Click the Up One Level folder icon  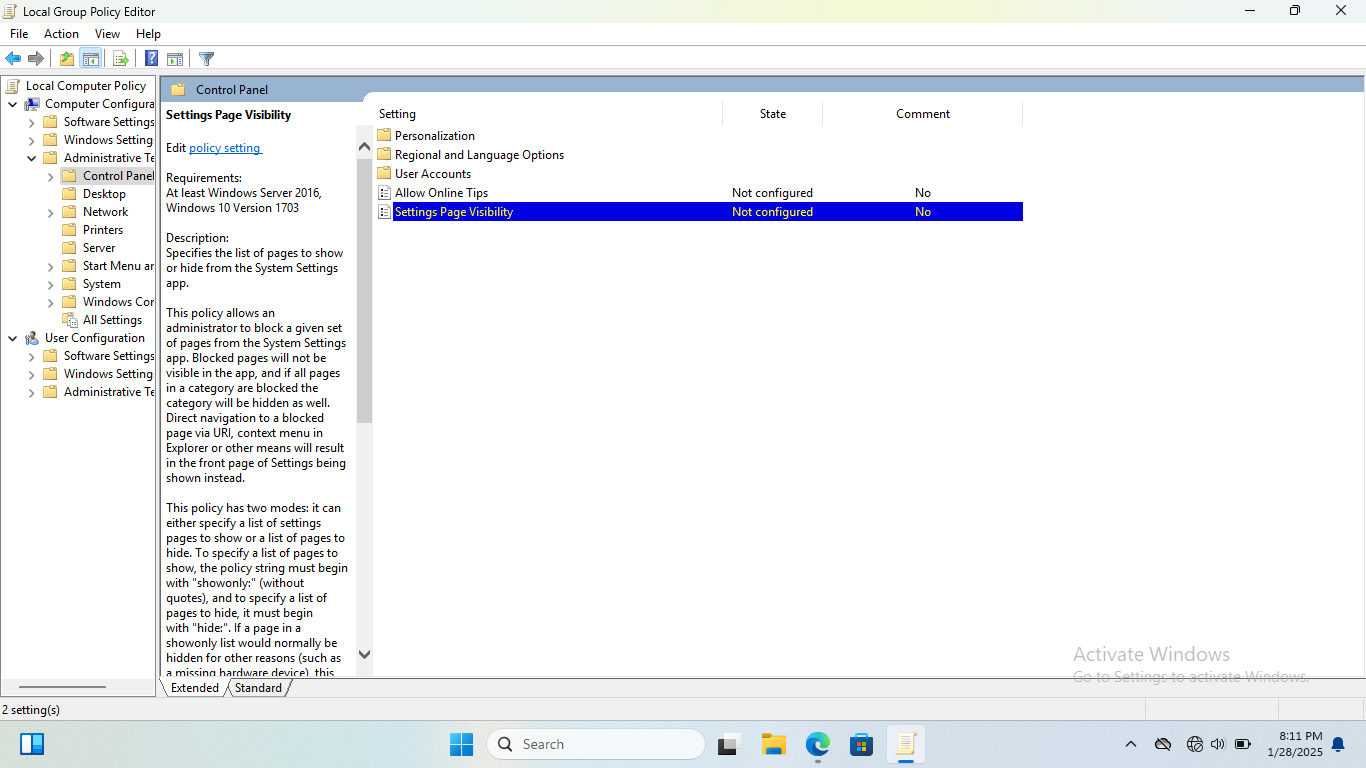coord(67,59)
